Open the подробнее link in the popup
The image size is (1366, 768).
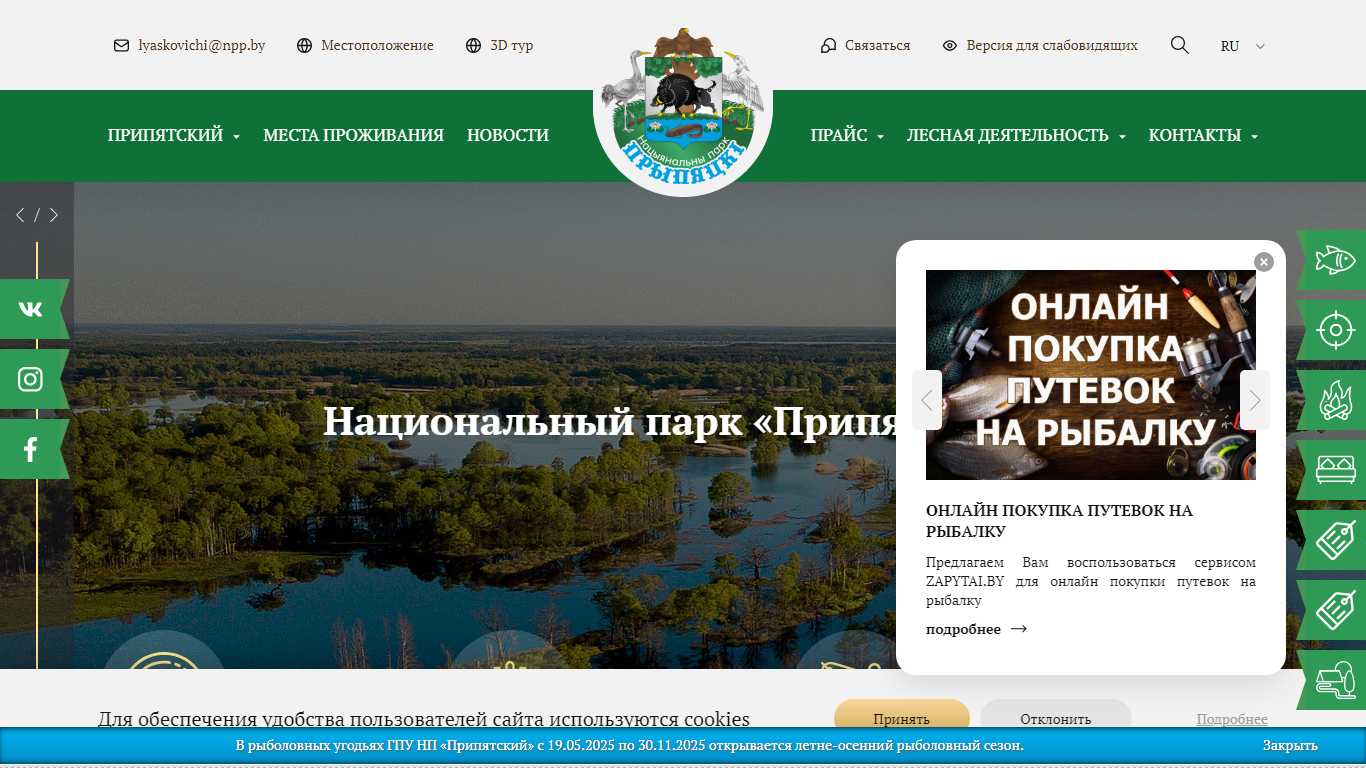[x=976, y=629]
